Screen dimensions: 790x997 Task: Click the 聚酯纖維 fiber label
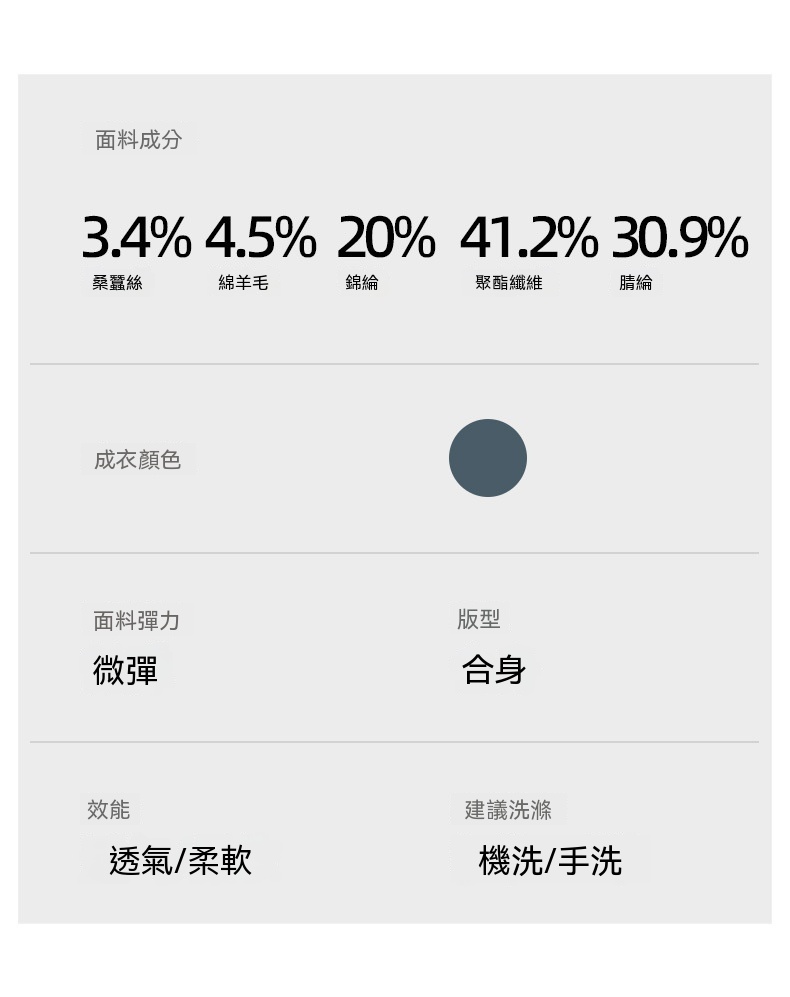point(509,283)
